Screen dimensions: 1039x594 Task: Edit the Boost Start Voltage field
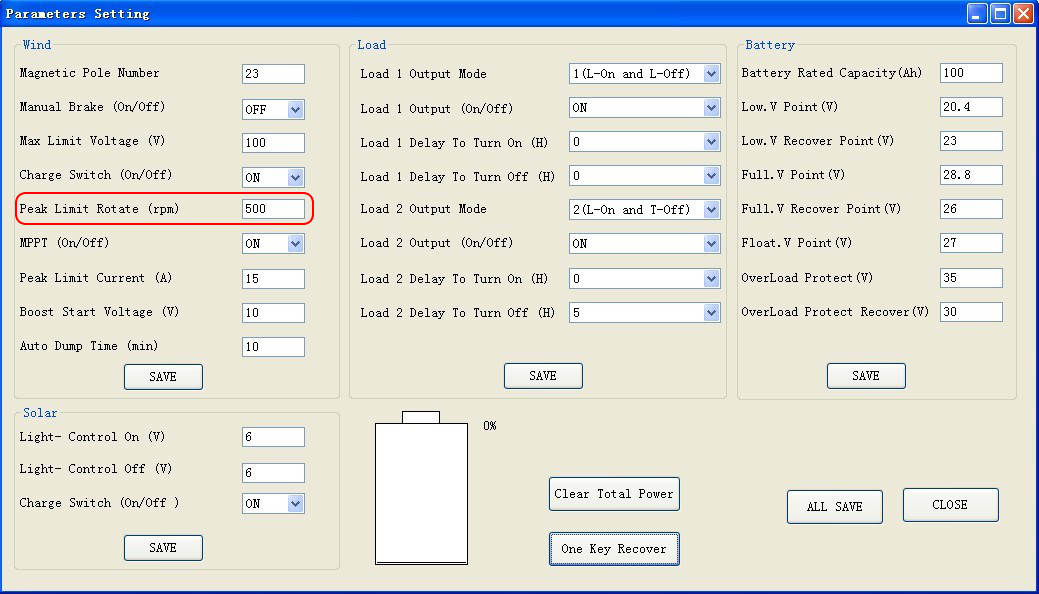coord(273,312)
